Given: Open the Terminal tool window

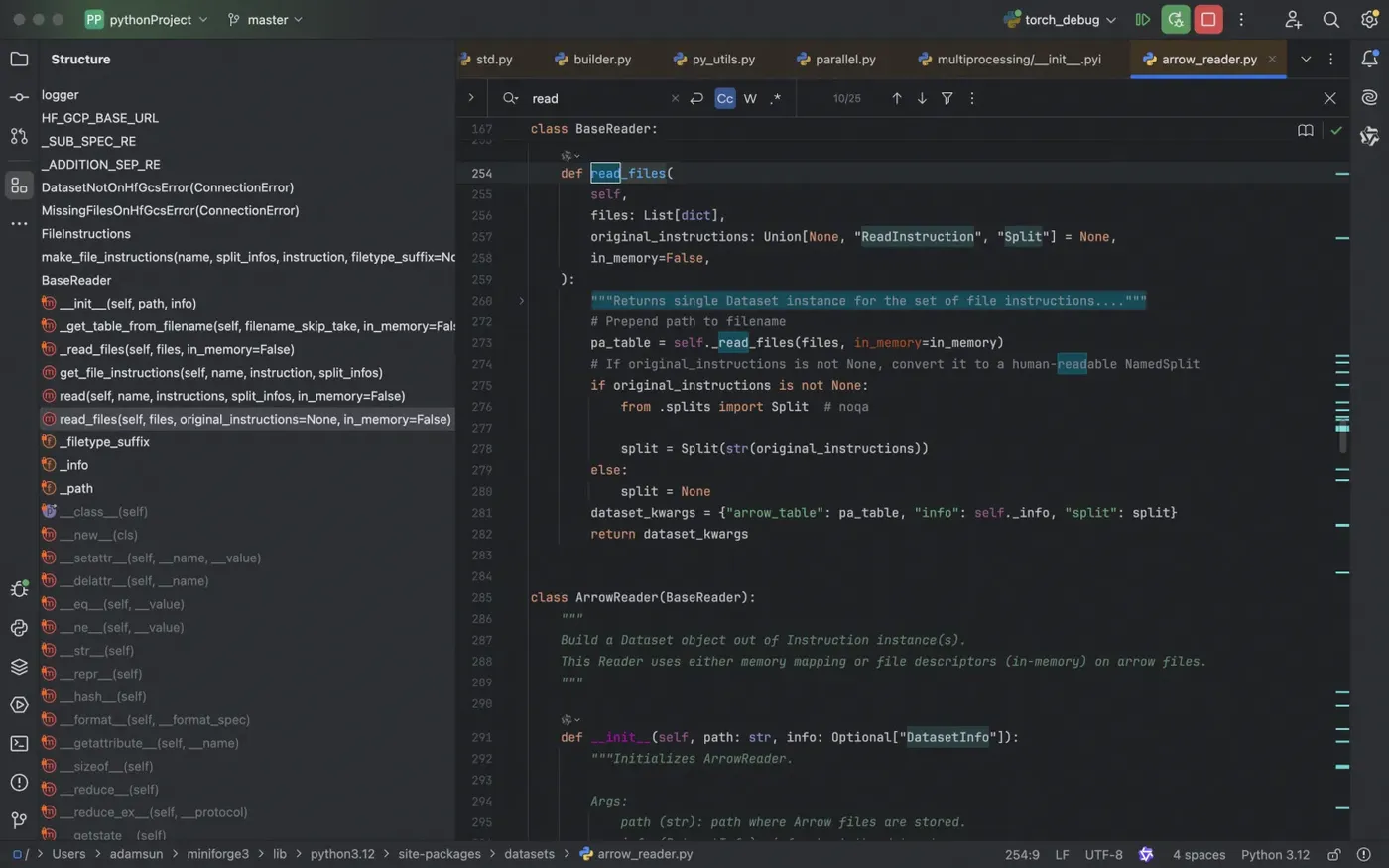Looking at the screenshot, I should (19, 743).
